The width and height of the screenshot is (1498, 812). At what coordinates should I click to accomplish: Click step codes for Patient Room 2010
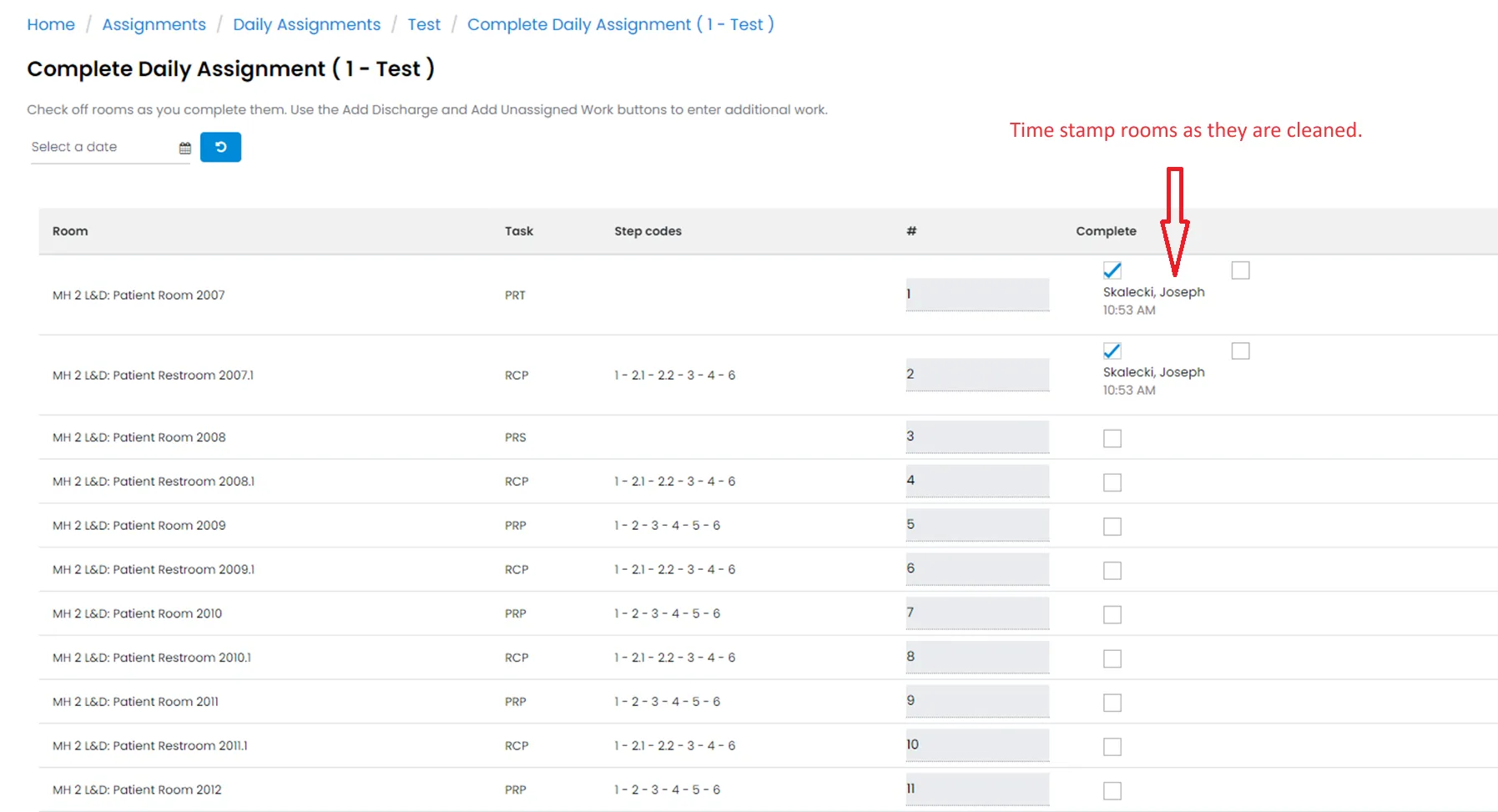[x=668, y=613]
